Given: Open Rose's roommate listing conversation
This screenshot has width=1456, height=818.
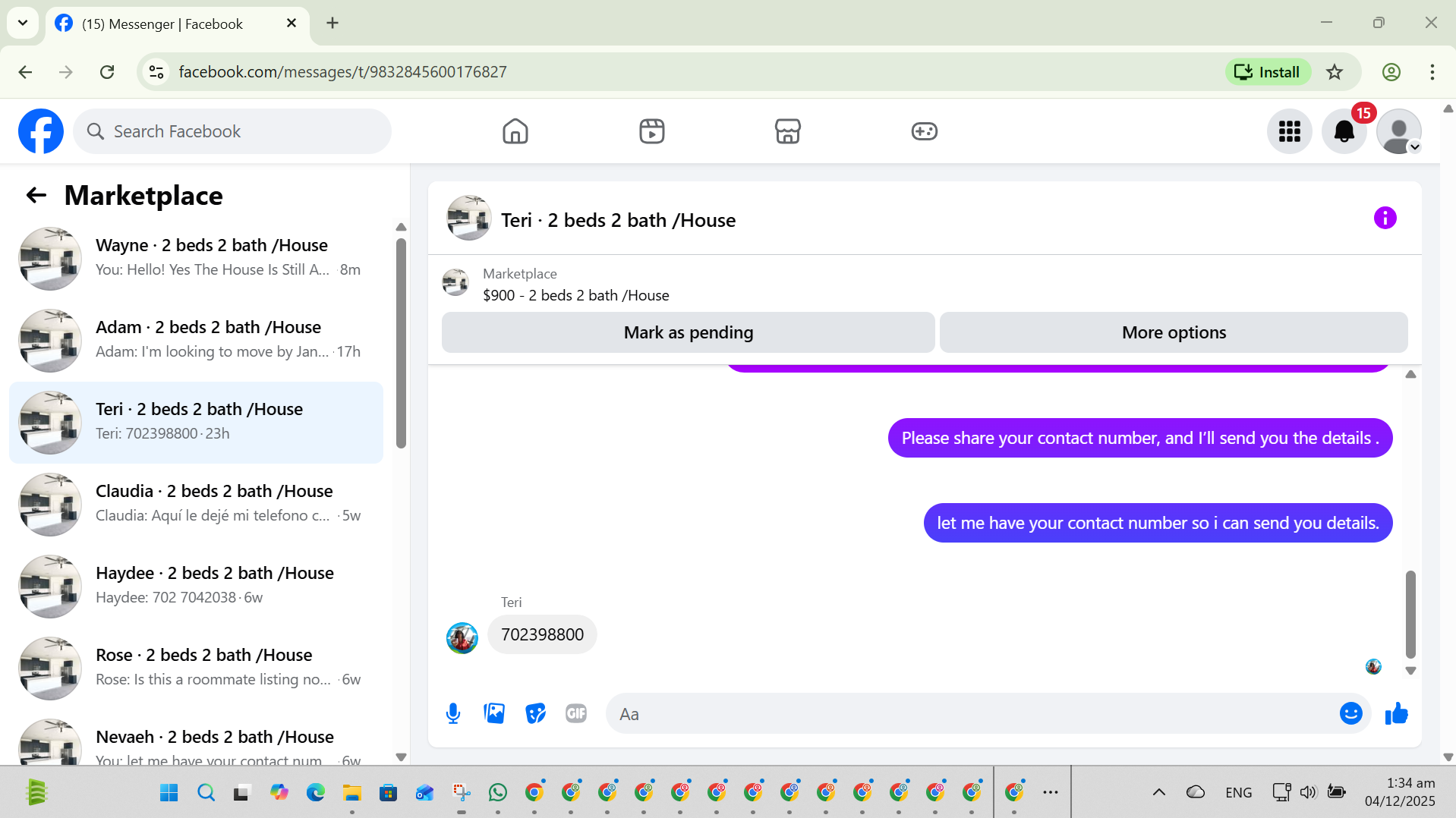Looking at the screenshot, I should pyautogui.click(x=196, y=669).
